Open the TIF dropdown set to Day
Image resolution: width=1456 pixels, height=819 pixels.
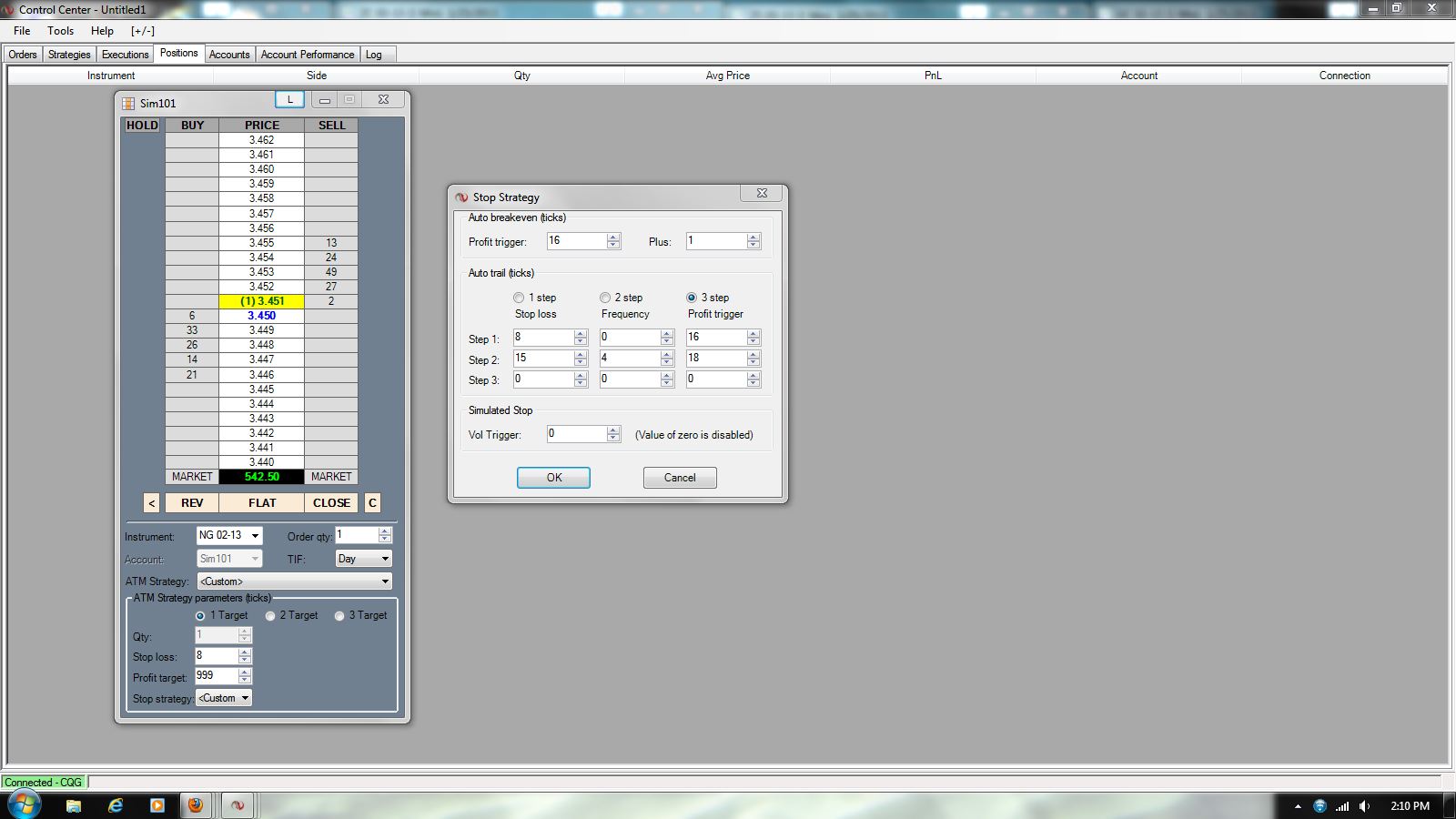point(364,559)
